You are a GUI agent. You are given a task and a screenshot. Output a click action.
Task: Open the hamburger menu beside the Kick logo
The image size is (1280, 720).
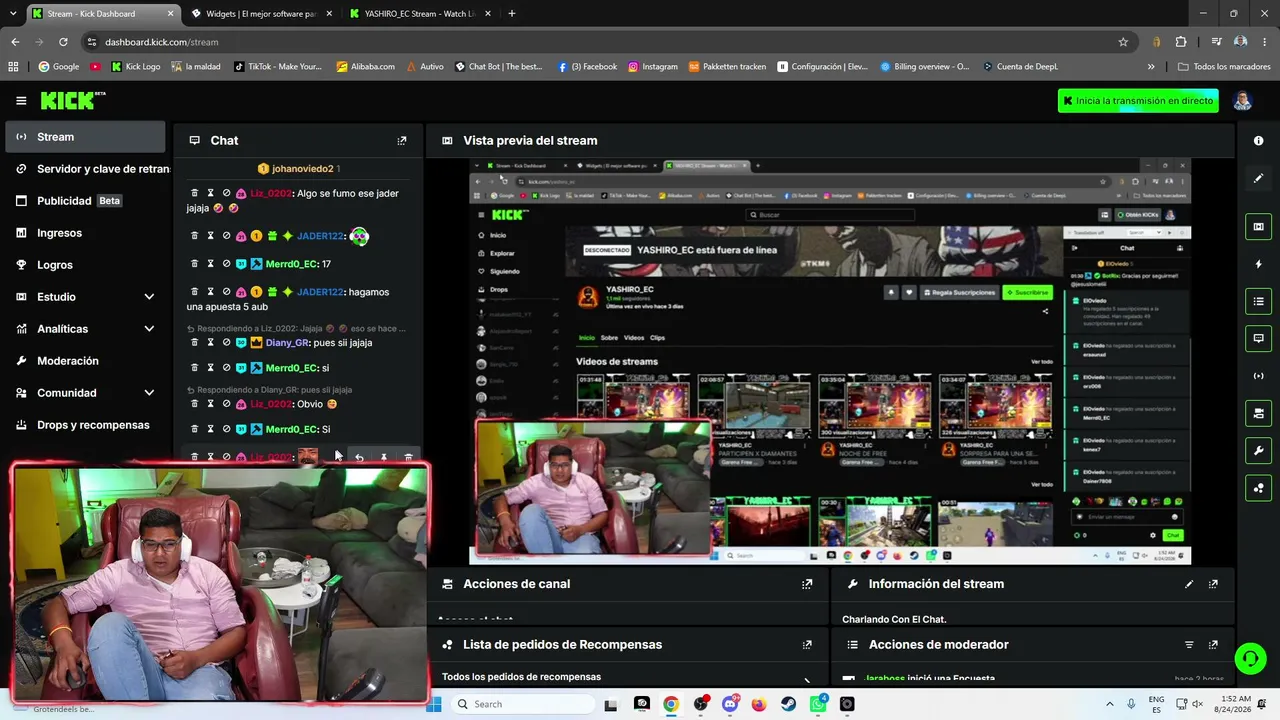[x=21, y=101]
